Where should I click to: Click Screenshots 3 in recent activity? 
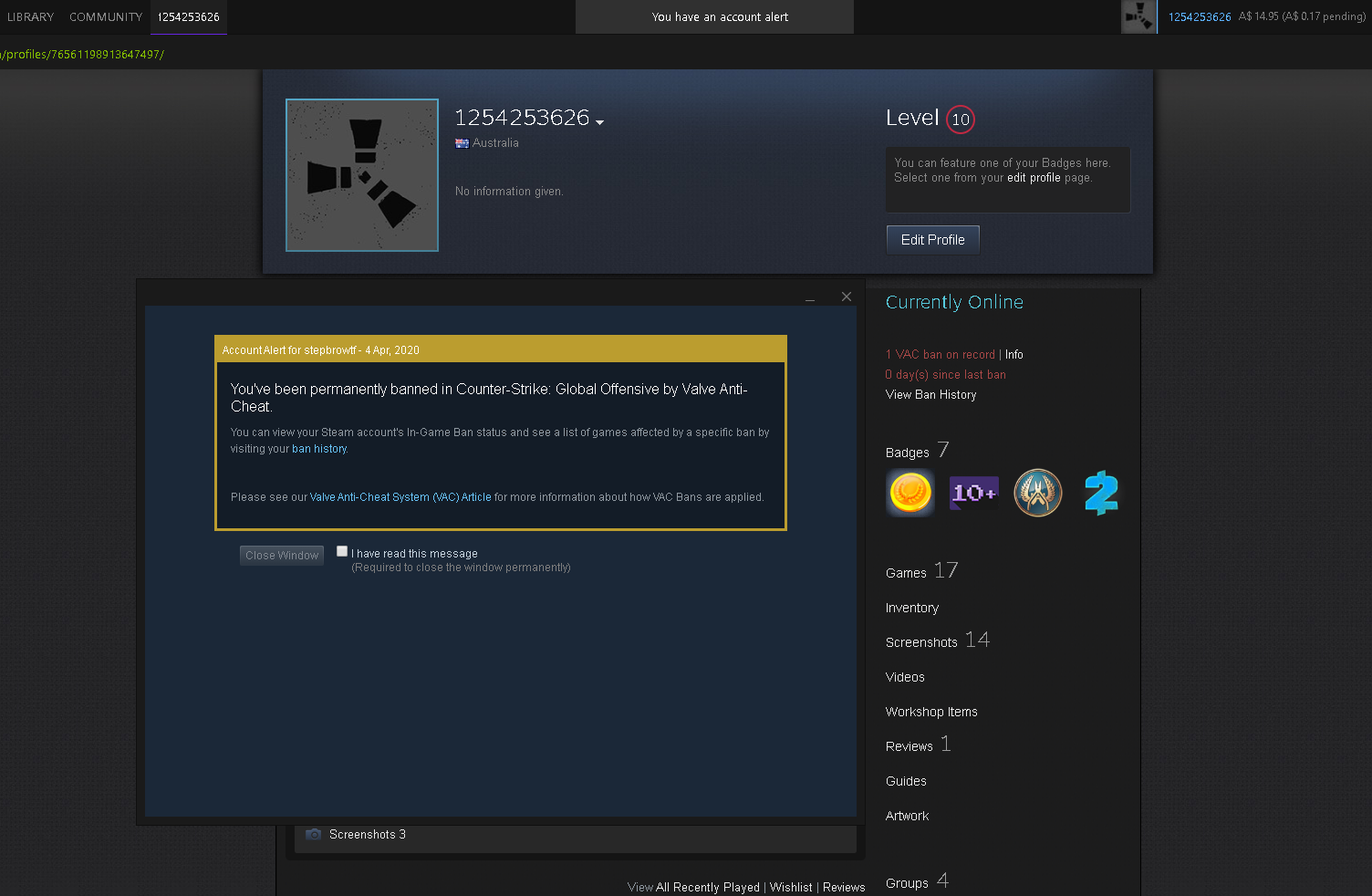(368, 835)
